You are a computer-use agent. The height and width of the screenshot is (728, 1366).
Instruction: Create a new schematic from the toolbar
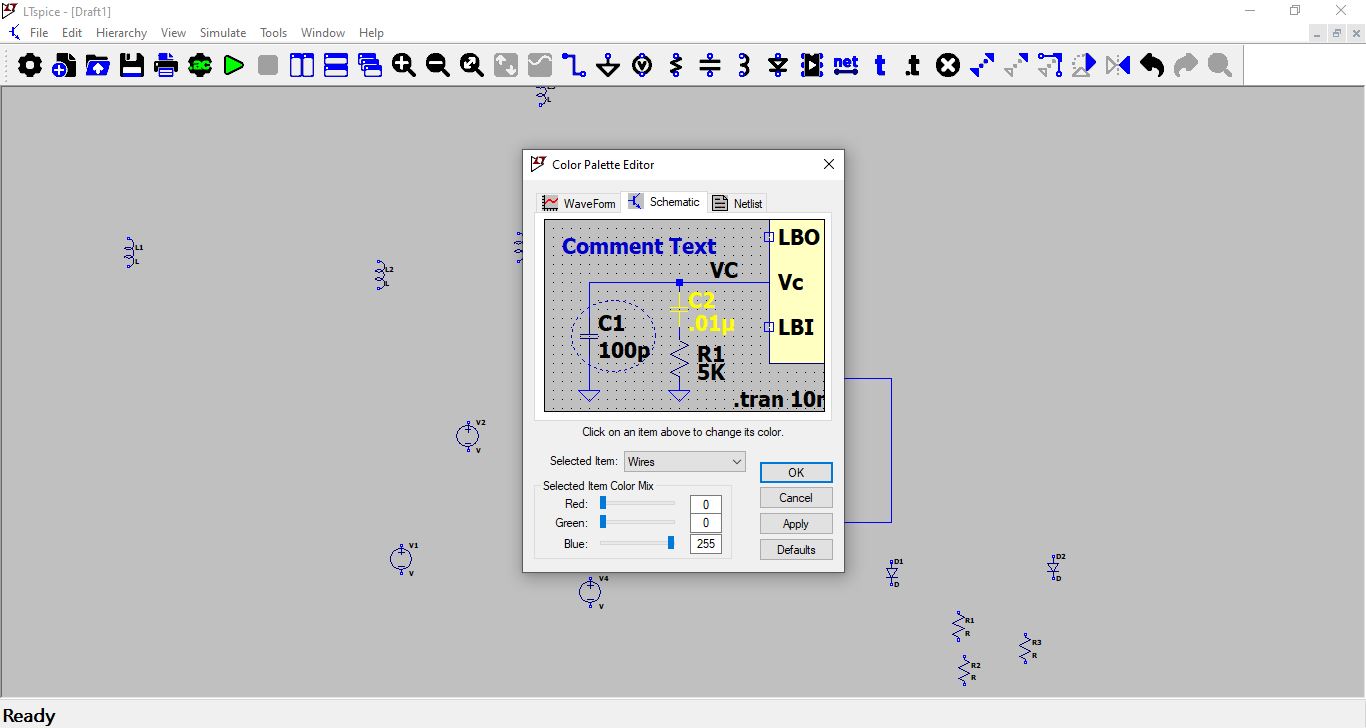(64, 66)
